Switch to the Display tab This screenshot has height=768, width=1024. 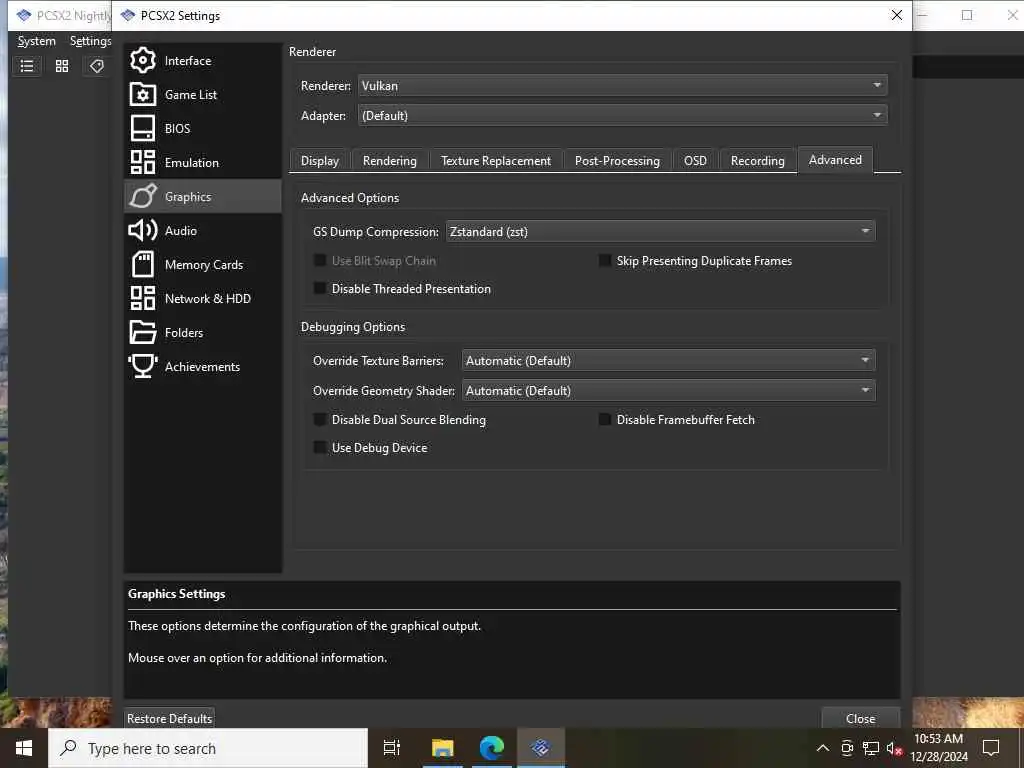click(x=320, y=161)
